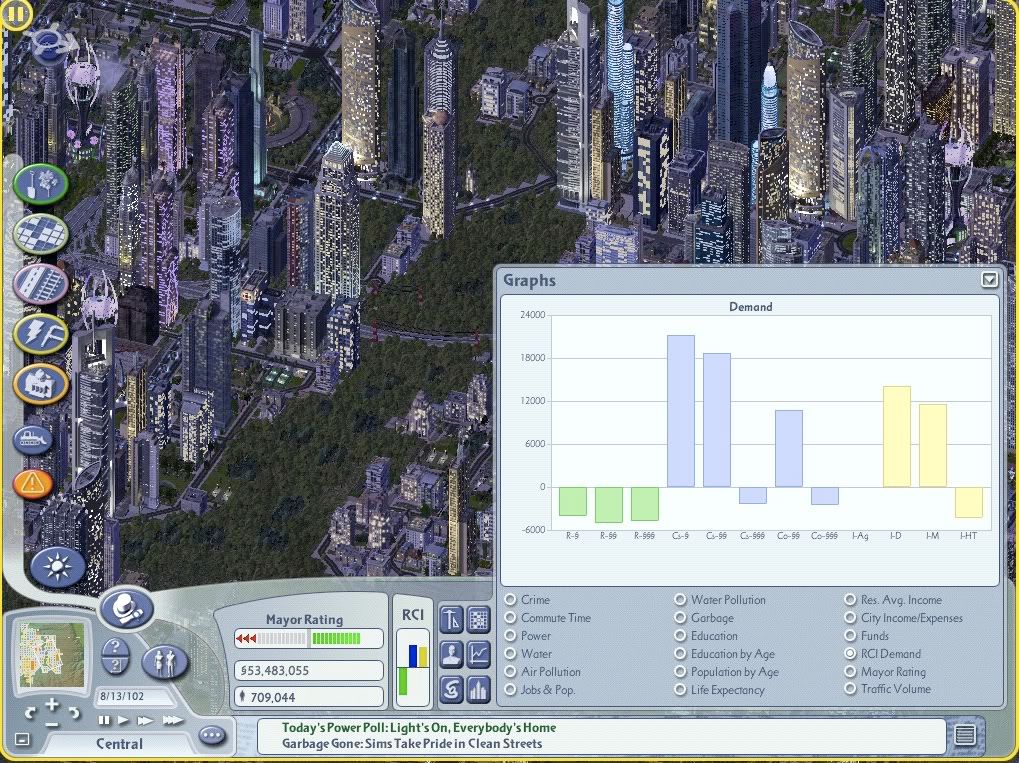Show the City Income/Expenses graph
This screenshot has height=763, width=1019.
point(850,617)
